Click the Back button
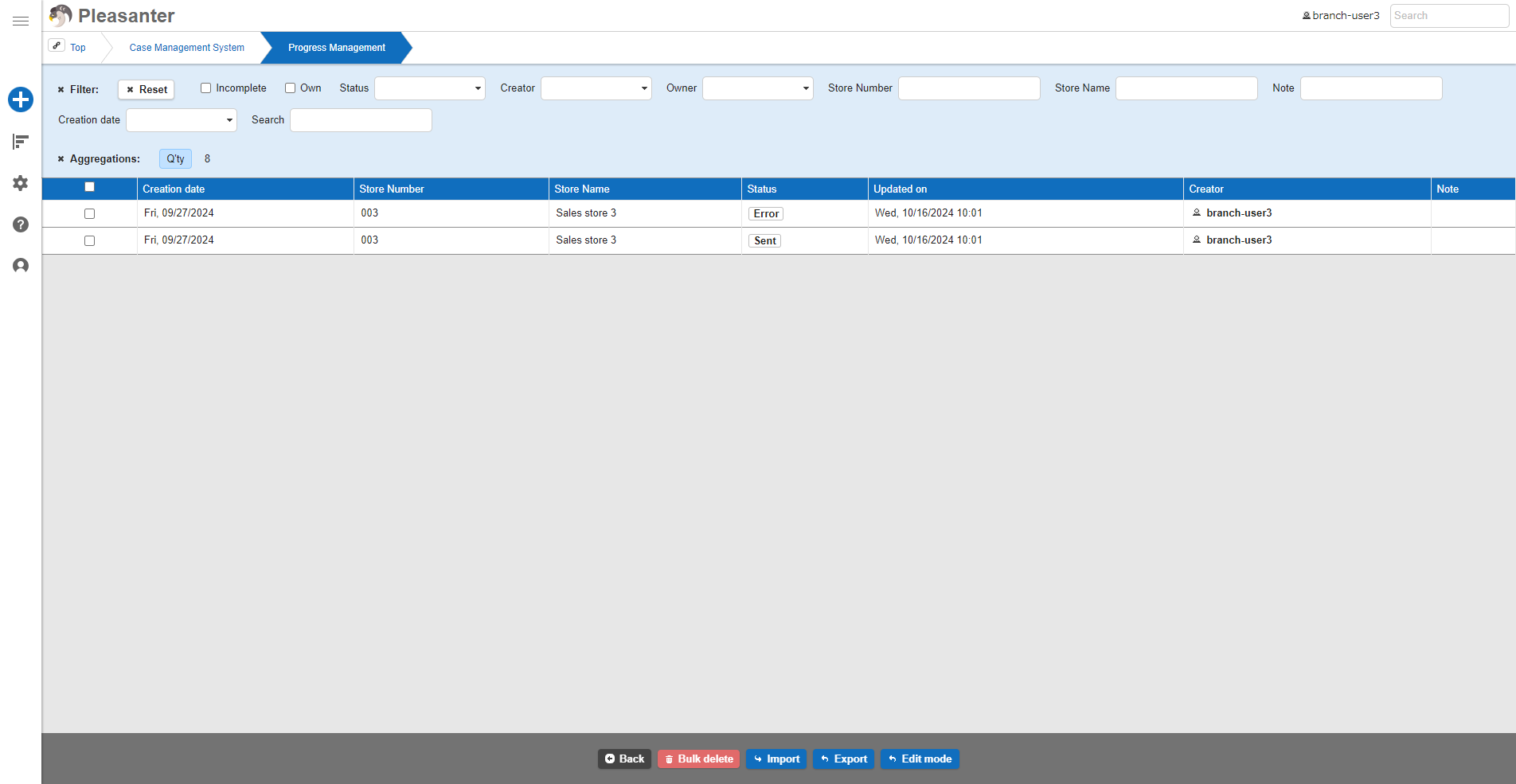This screenshot has height=784, width=1516. [x=625, y=759]
